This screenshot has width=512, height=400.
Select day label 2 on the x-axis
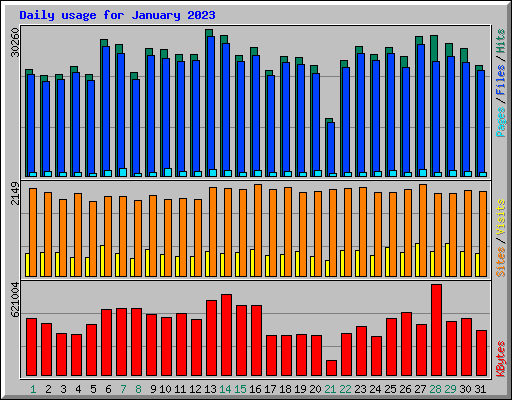48,389
